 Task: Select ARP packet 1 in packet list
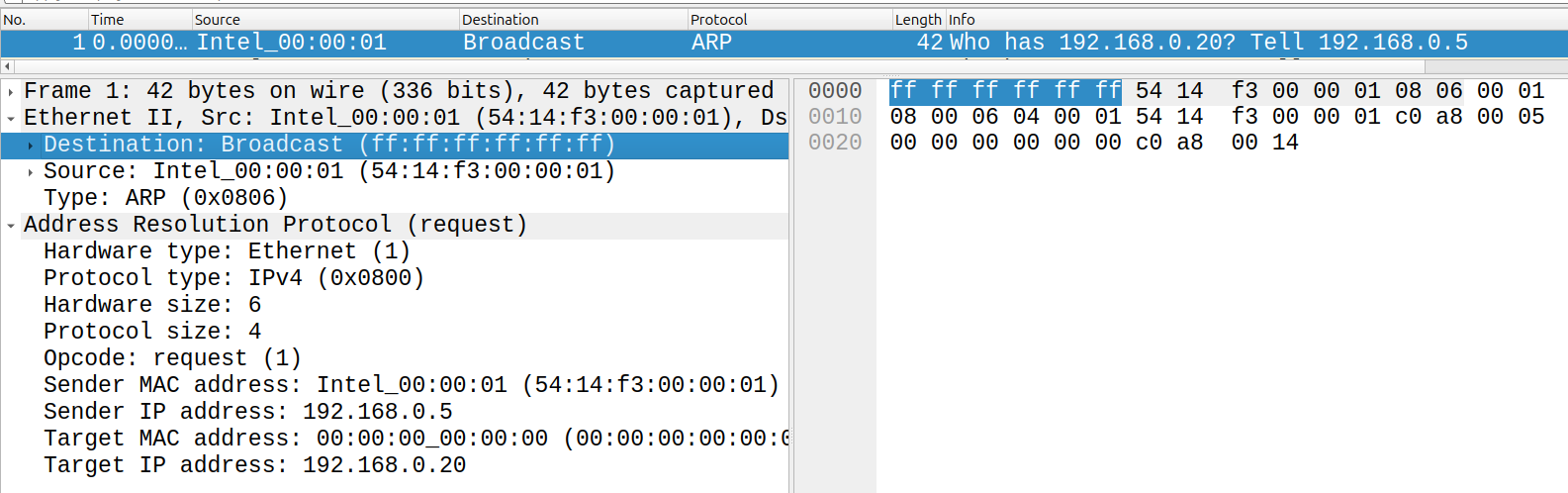784,43
